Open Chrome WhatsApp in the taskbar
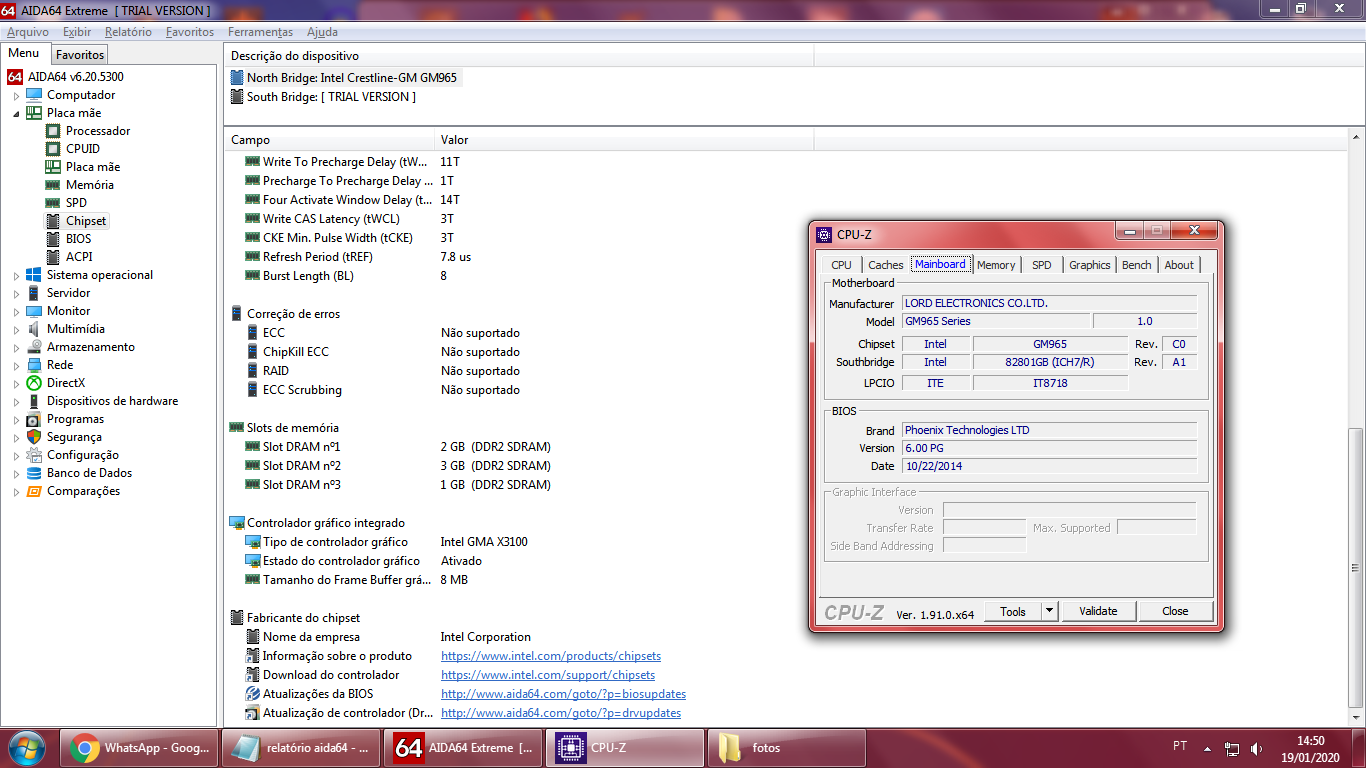This screenshot has width=1366, height=768. pyautogui.click(x=137, y=748)
